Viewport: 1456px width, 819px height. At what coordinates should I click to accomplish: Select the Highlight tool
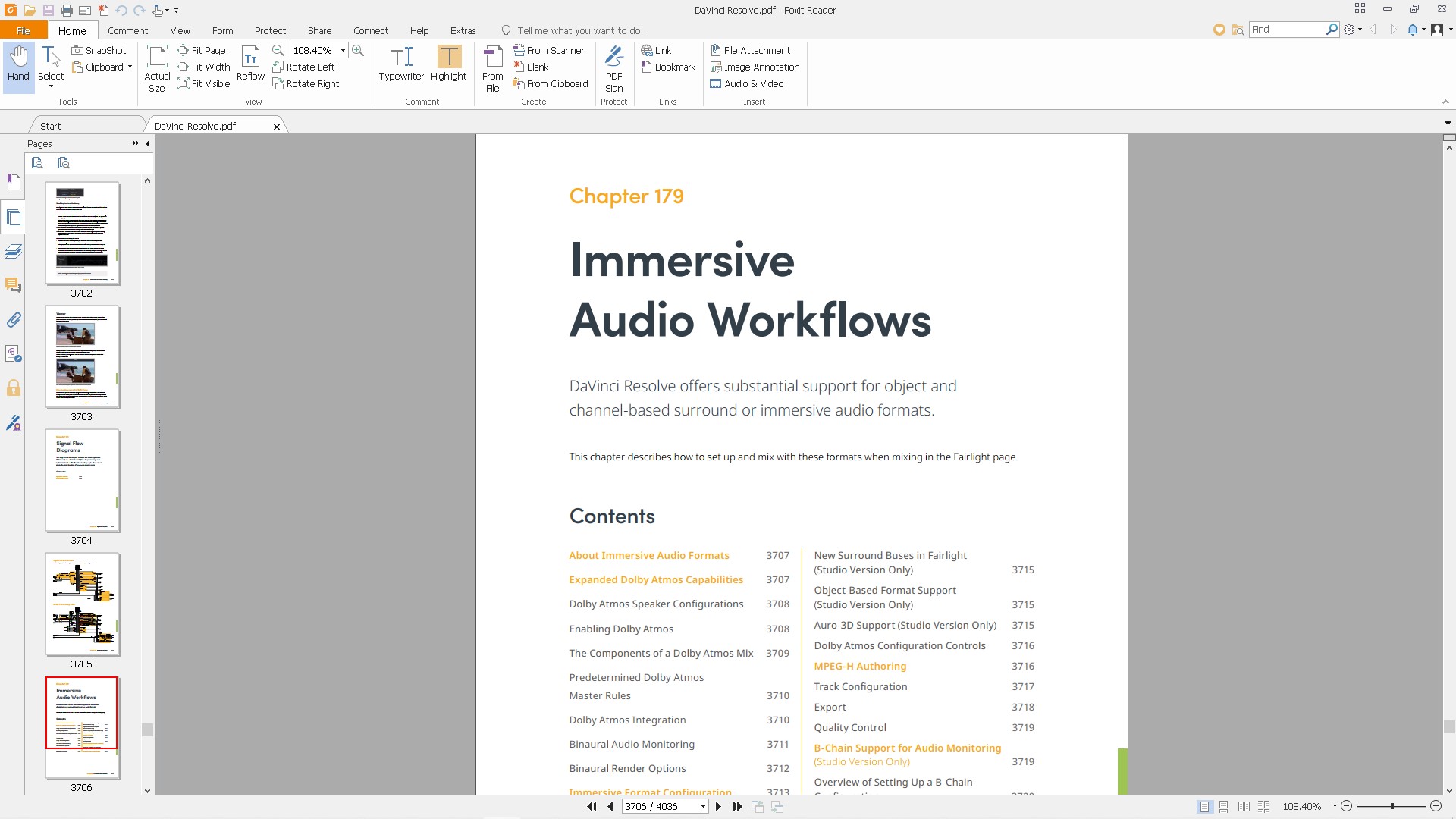448,63
